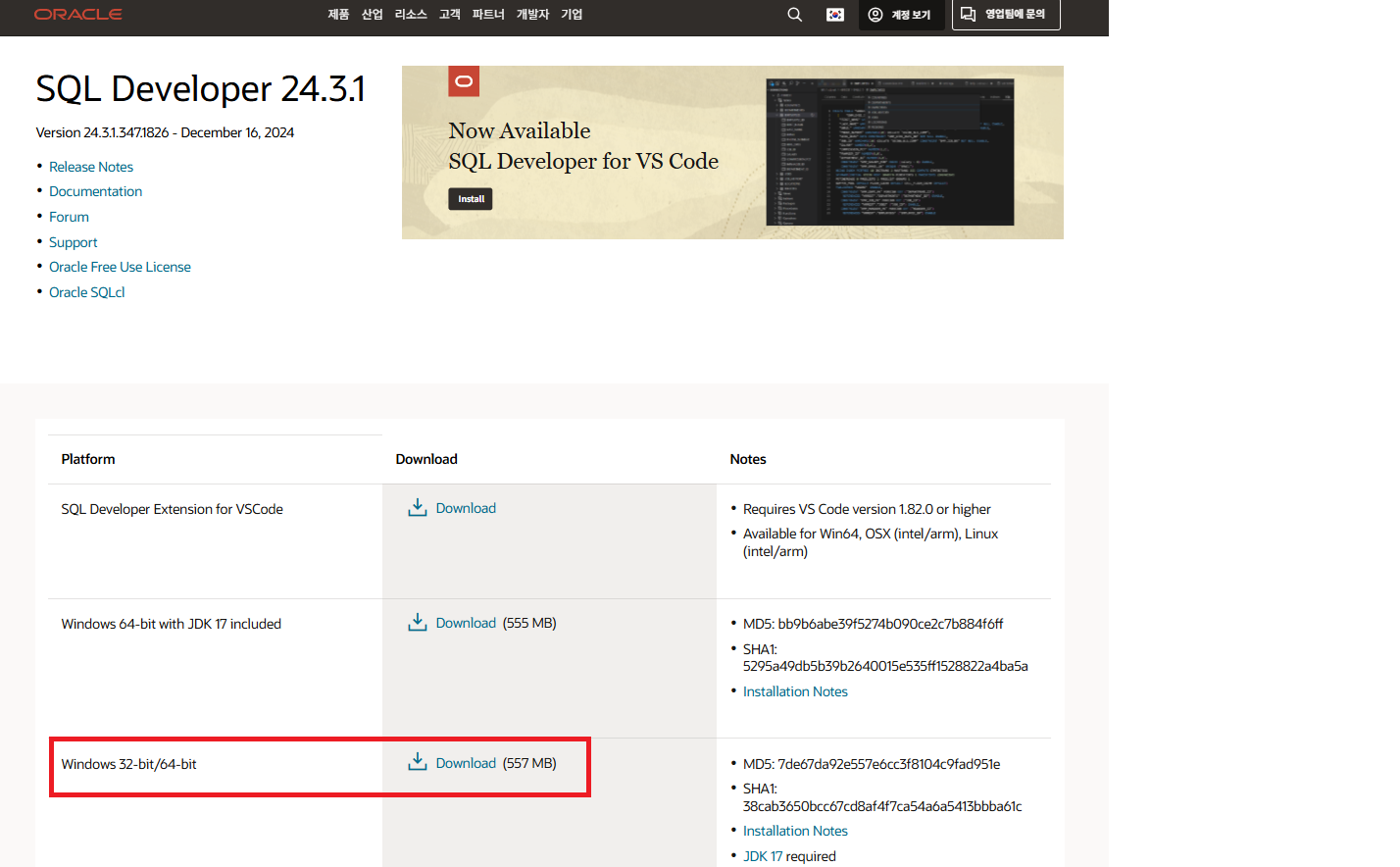Click the red Oracle icon on banner
This screenshot has height=867, width=1400.
coord(464,80)
